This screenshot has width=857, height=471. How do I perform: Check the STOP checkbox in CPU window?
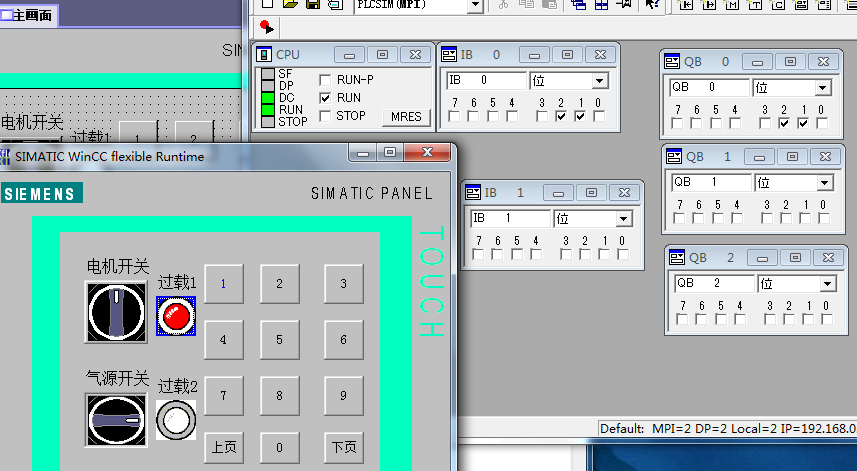(325, 116)
